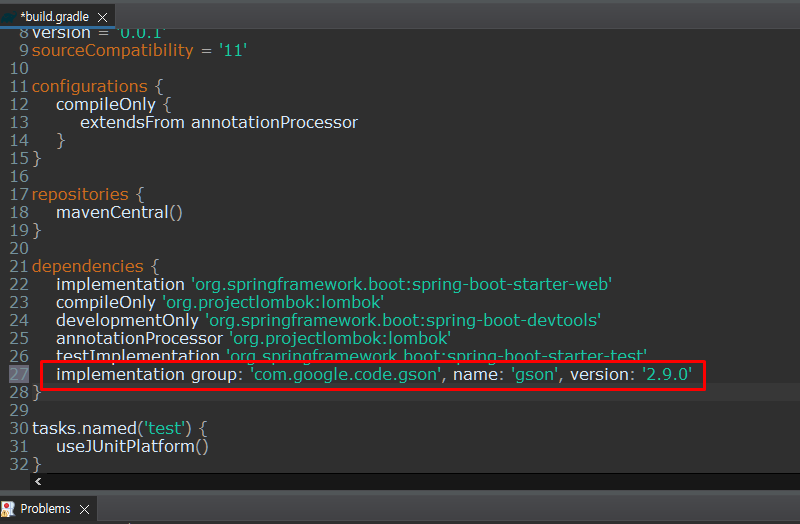Click the '11' value on line 9
The image size is (800, 524).
pos(233,51)
